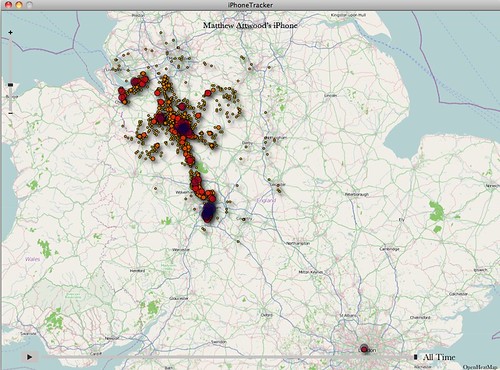Click the 'Chelmsford' city label
The image size is (500, 370).
[x=420, y=318]
